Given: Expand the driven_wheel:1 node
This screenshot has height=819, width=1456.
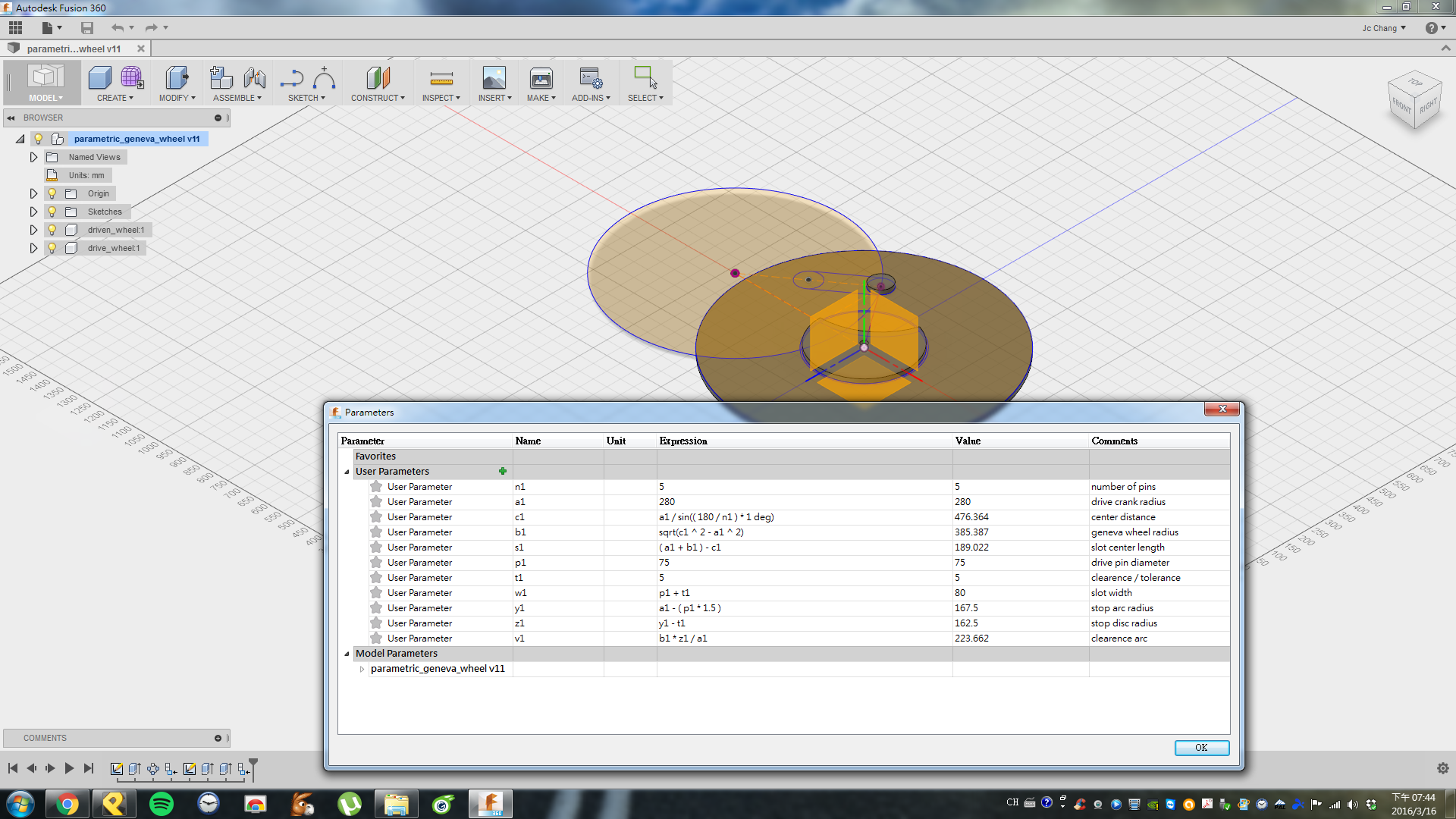Looking at the screenshot, I should pyautogui.click(x=33, y=230).
